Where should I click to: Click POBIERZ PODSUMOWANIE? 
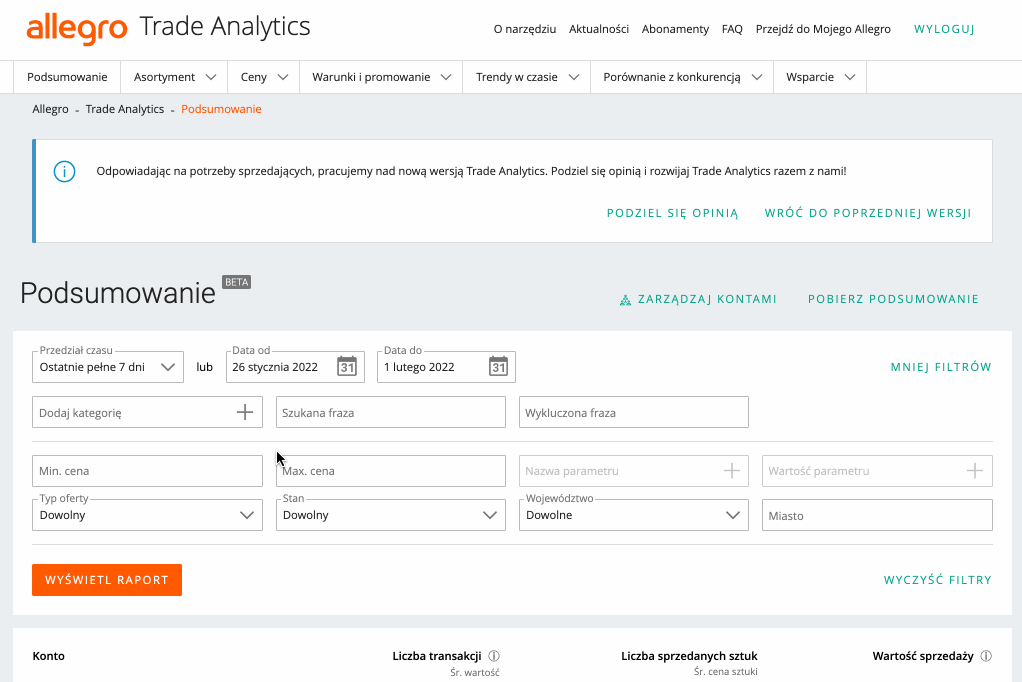[894, 299]
